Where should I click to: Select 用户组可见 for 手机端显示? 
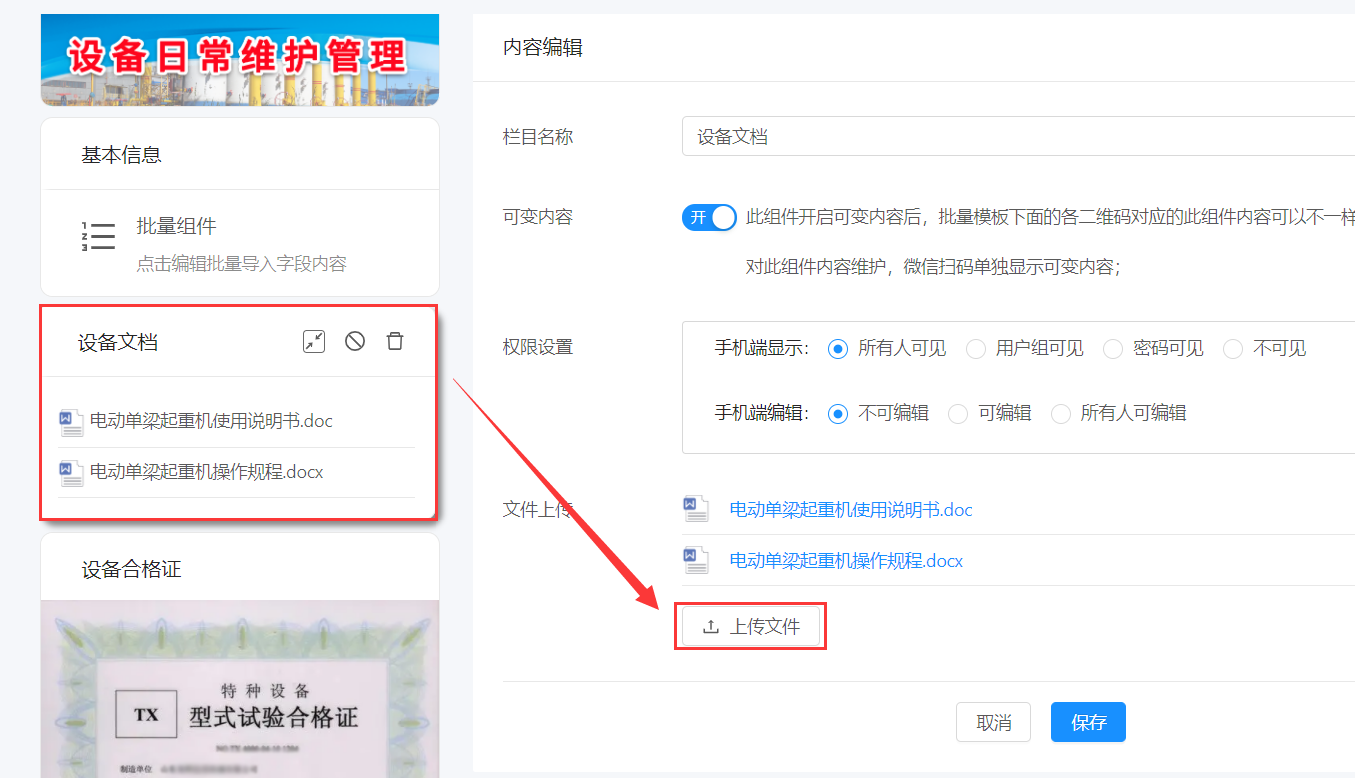975,348
